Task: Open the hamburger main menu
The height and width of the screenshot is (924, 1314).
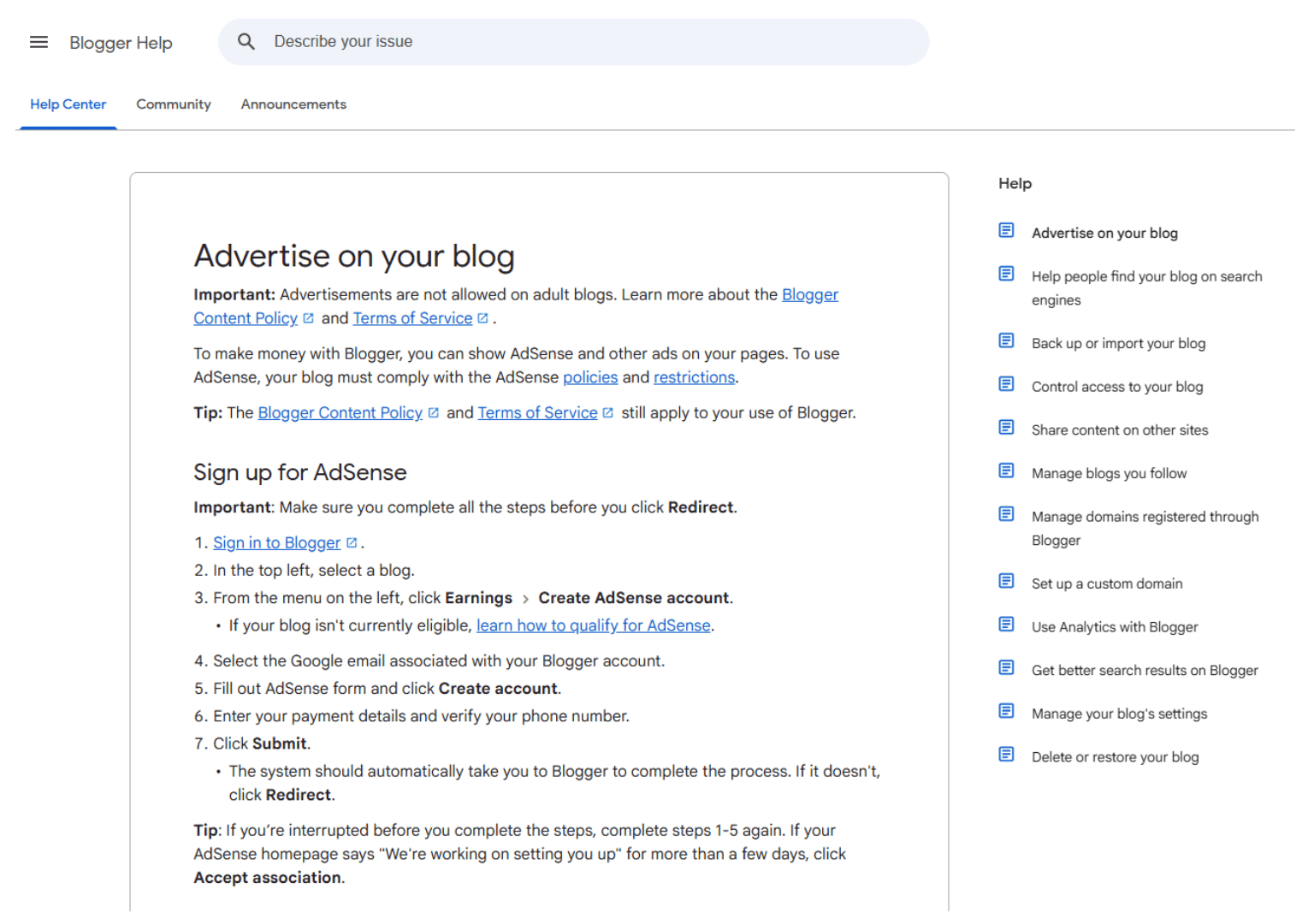Action: click(38, 42)
